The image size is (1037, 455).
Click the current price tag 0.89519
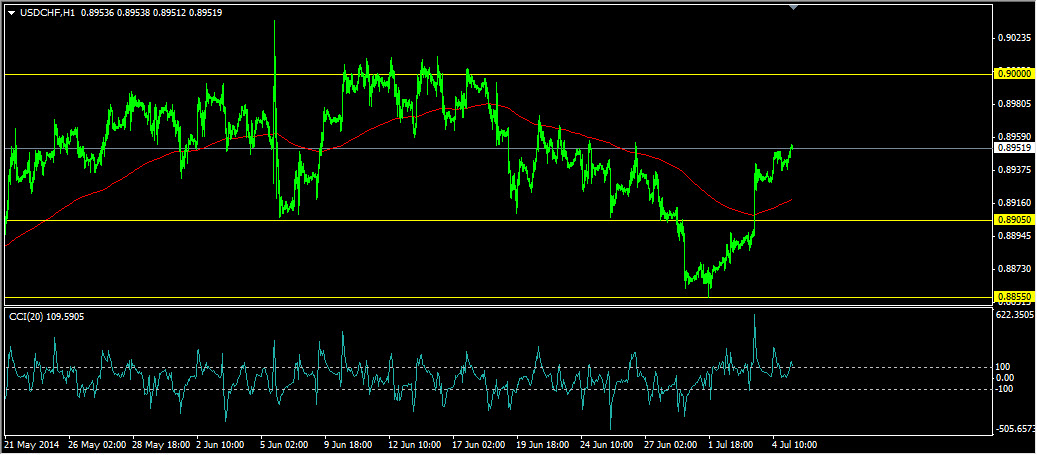(1014, 148)
